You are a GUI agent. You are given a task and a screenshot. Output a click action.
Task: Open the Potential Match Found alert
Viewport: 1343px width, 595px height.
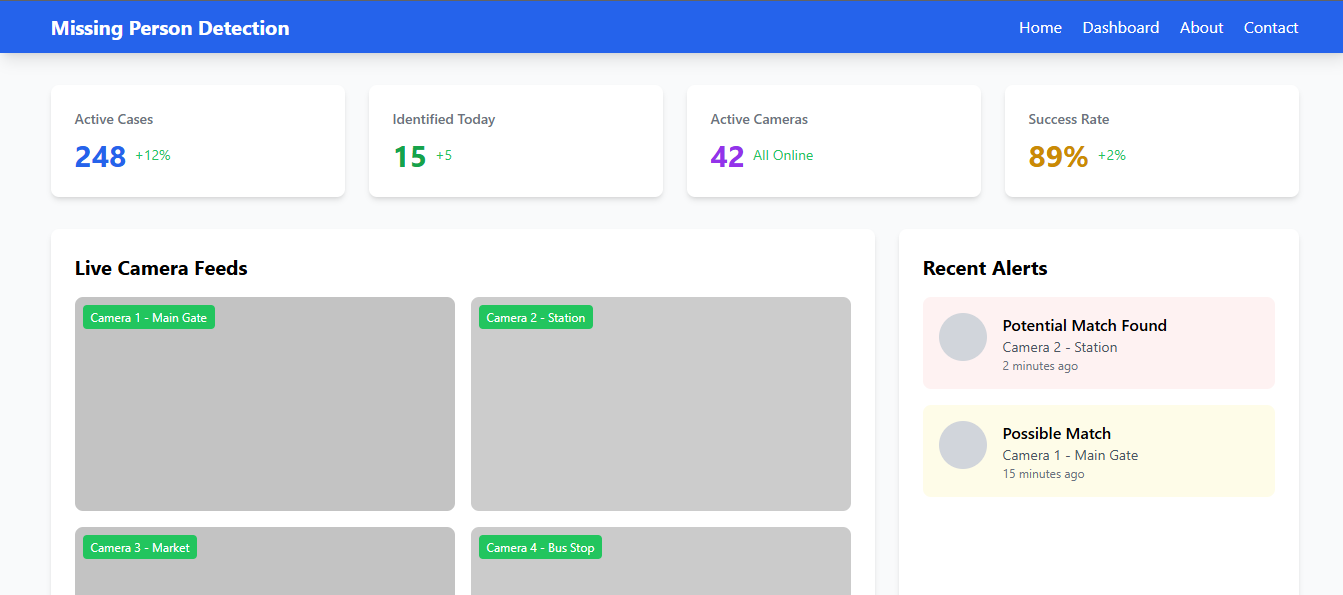click(1099, 343)
